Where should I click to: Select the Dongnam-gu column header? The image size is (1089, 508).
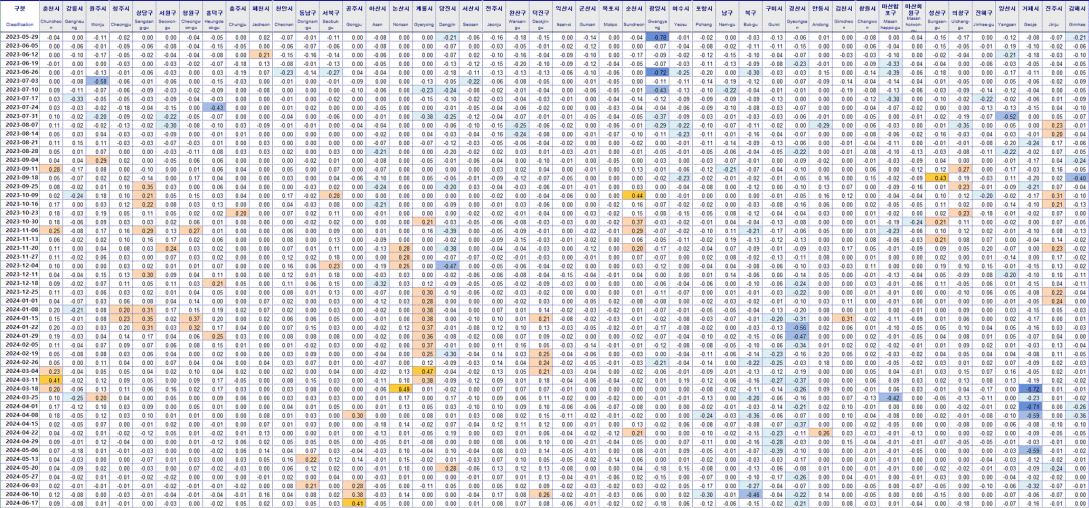[x=309, y=17]
